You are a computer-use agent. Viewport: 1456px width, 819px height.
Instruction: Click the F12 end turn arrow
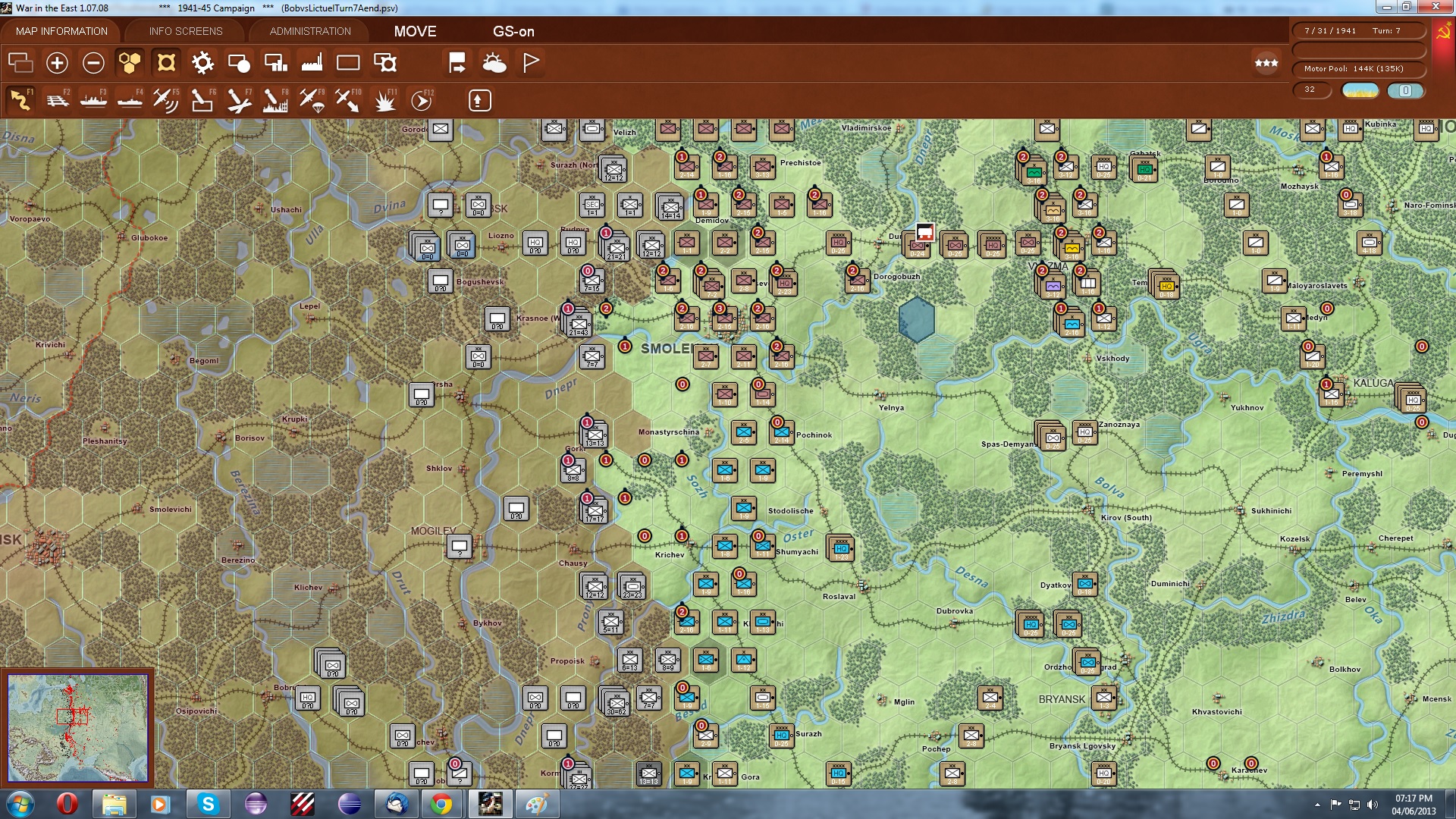coord(422,100)
